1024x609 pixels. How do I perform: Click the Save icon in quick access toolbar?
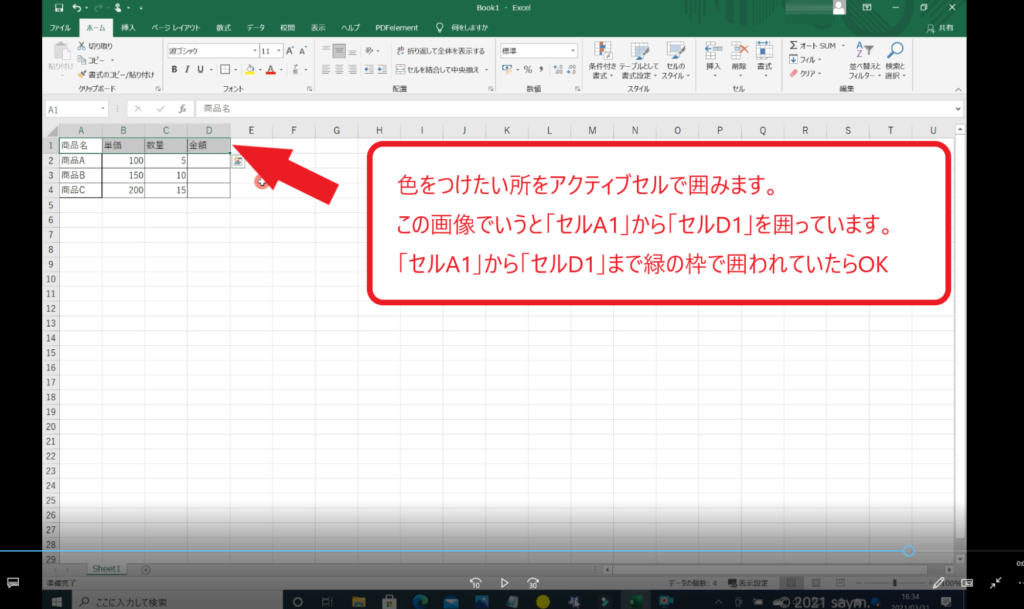point(59,8)
